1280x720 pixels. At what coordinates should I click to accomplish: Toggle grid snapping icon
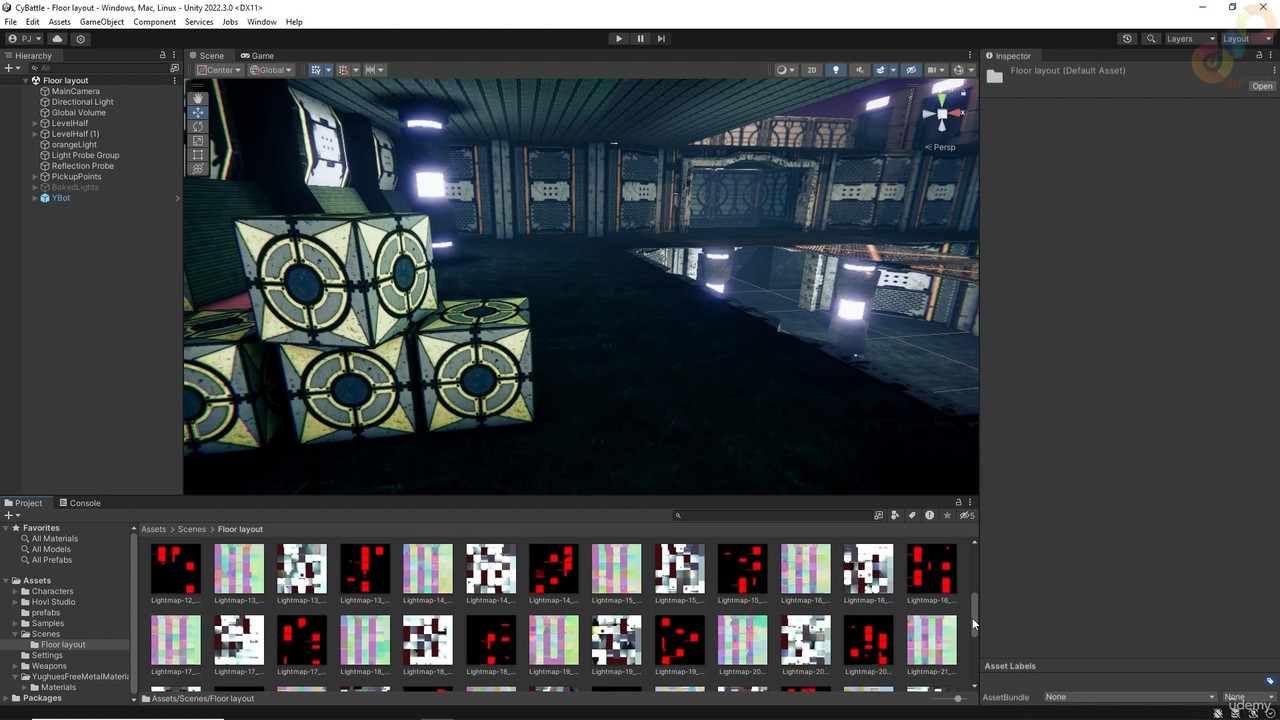coord(344,70)
